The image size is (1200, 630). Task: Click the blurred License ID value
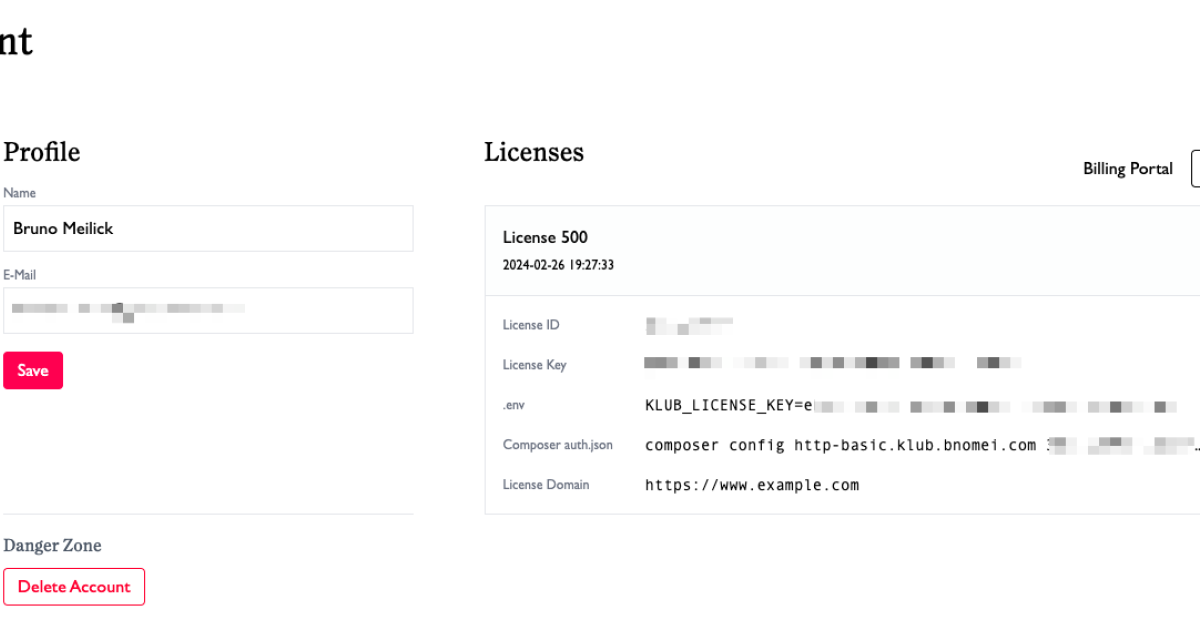click(689, 325)
